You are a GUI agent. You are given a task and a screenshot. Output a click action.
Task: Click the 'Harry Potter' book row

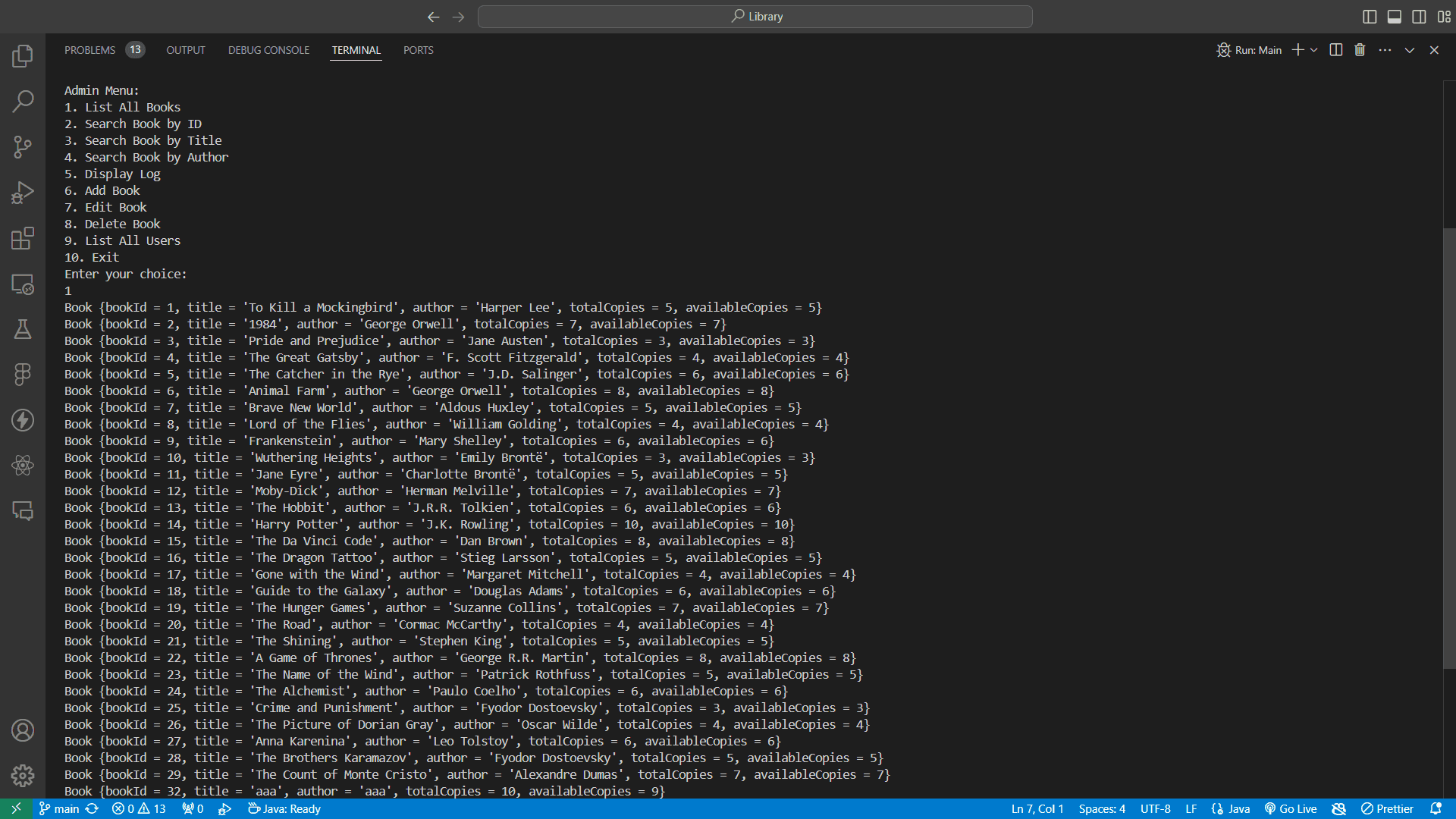[x=429, y=525]
